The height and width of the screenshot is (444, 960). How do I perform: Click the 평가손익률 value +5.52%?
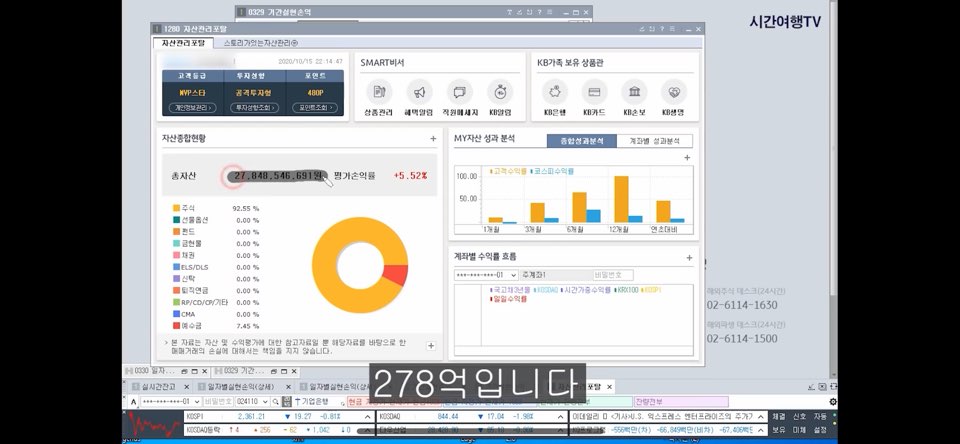click(x=410, y=176)
